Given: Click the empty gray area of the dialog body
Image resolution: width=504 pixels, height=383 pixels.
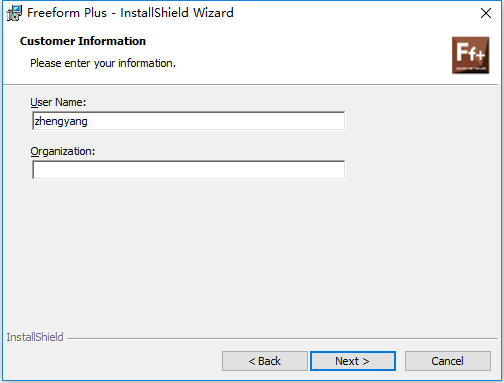Looking at the screenshot, I should tap(250, 253).
